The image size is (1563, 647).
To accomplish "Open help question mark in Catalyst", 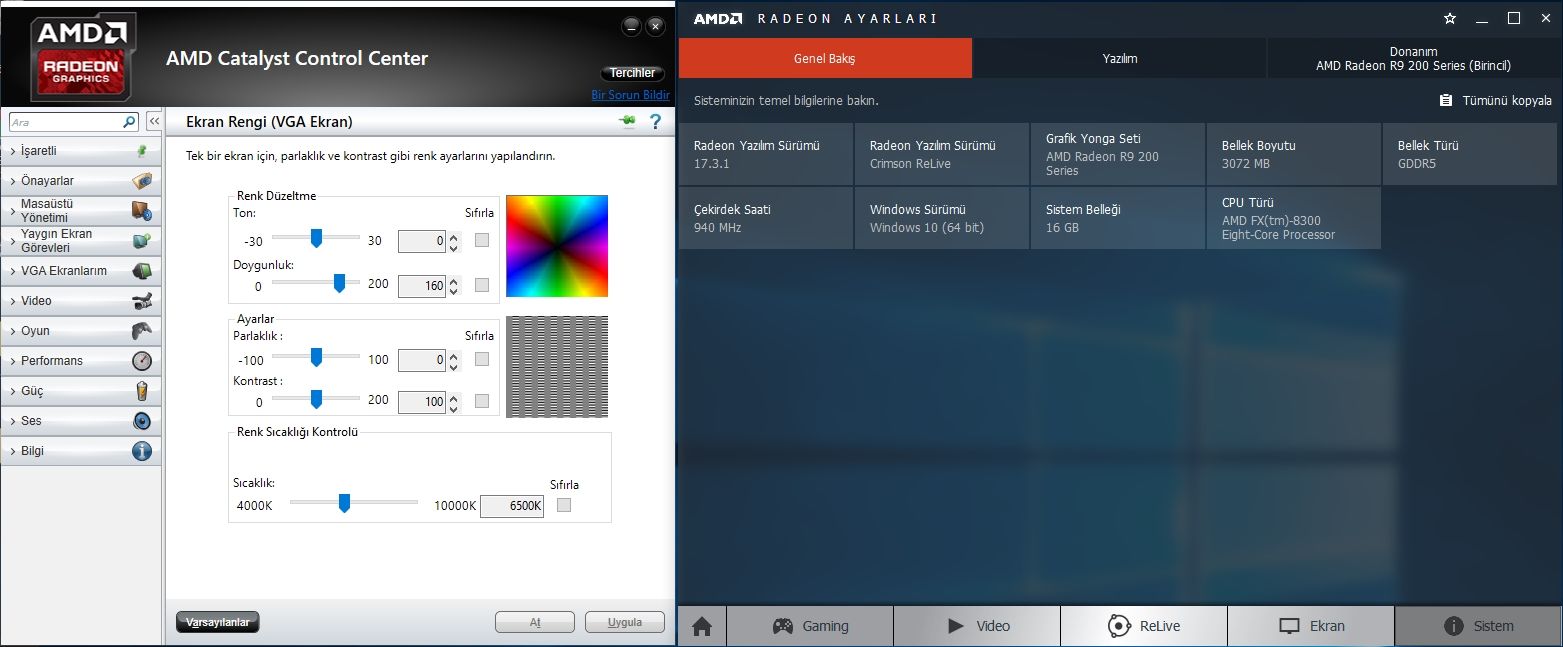I will [x=656, y=122].
